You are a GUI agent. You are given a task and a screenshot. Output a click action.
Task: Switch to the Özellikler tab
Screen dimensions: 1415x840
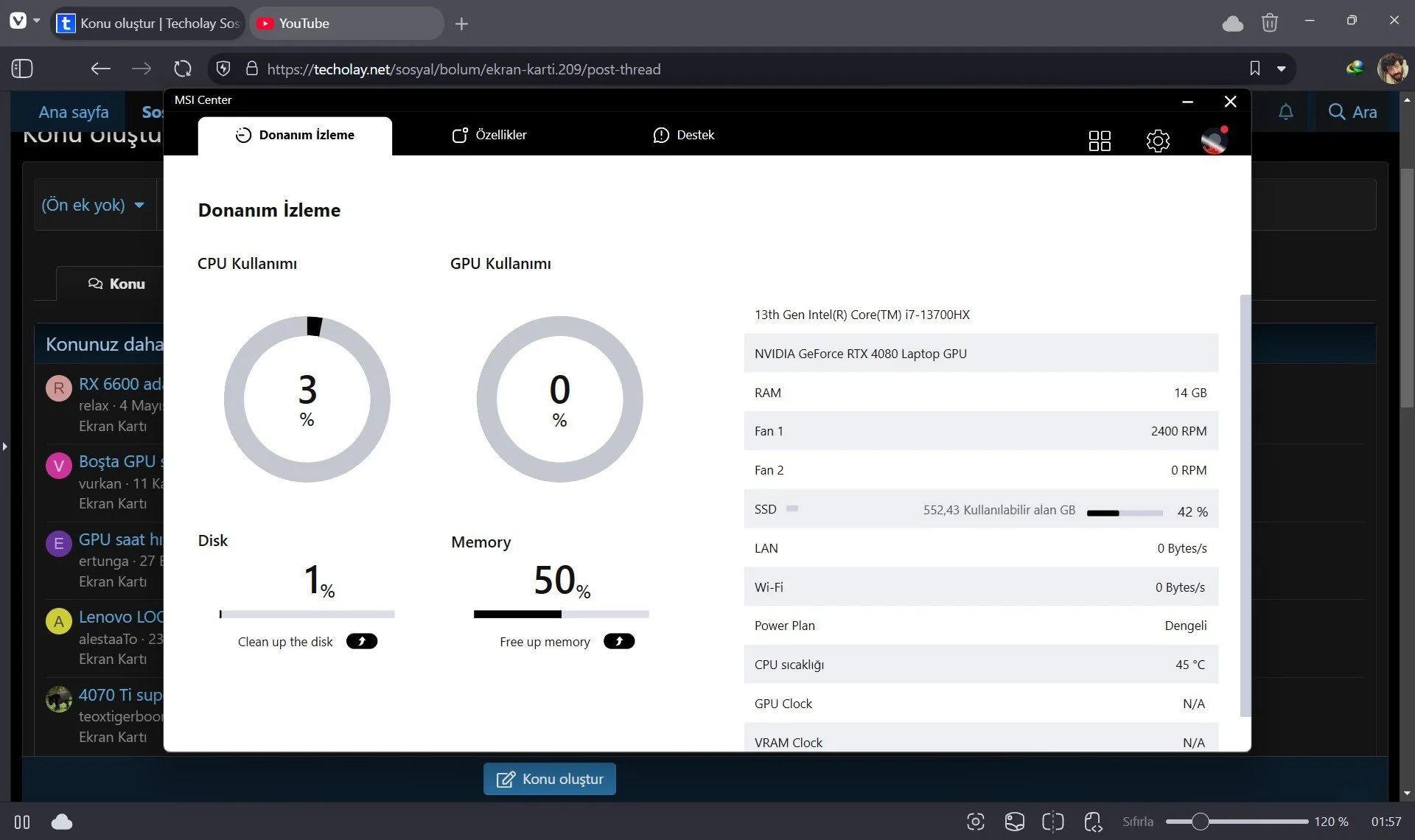(489, 135)
